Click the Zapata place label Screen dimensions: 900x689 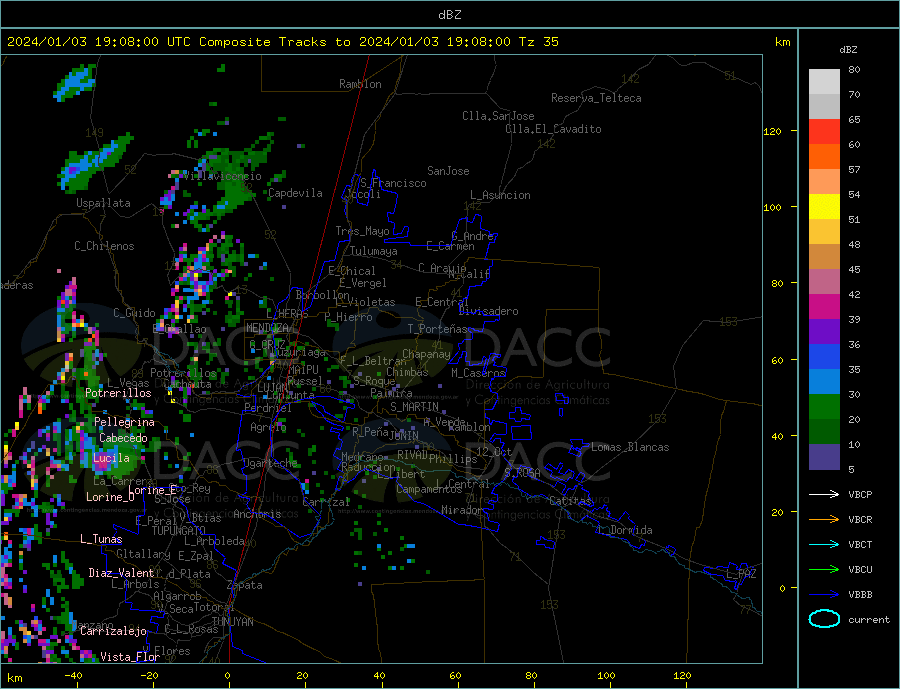245,585
